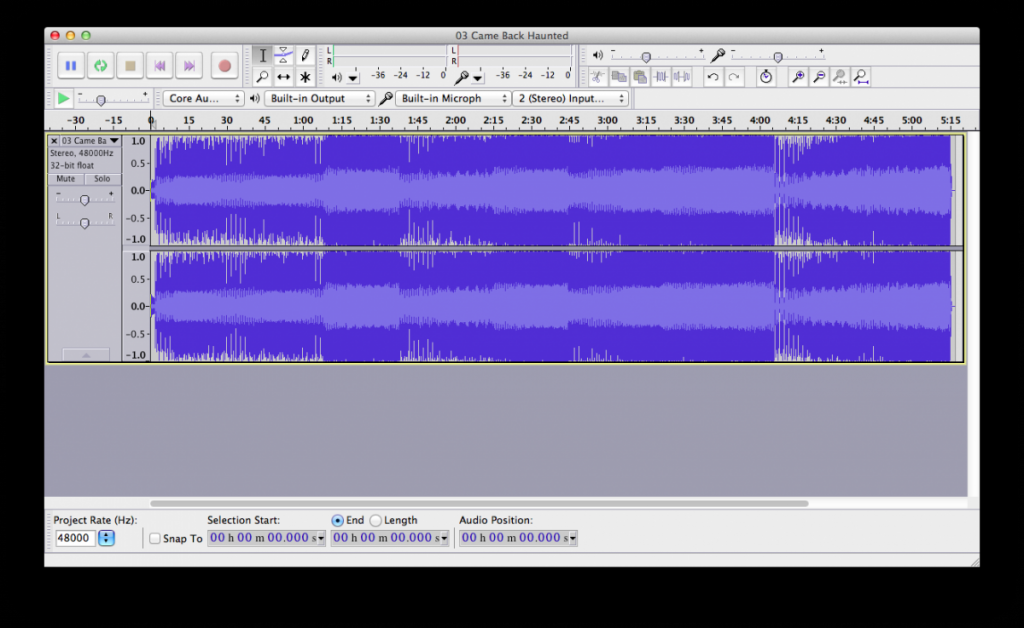This screenshot has height=628, width=1024.
Task: Click the Zoom Out magnifier
Action: (x=818, y=77)
